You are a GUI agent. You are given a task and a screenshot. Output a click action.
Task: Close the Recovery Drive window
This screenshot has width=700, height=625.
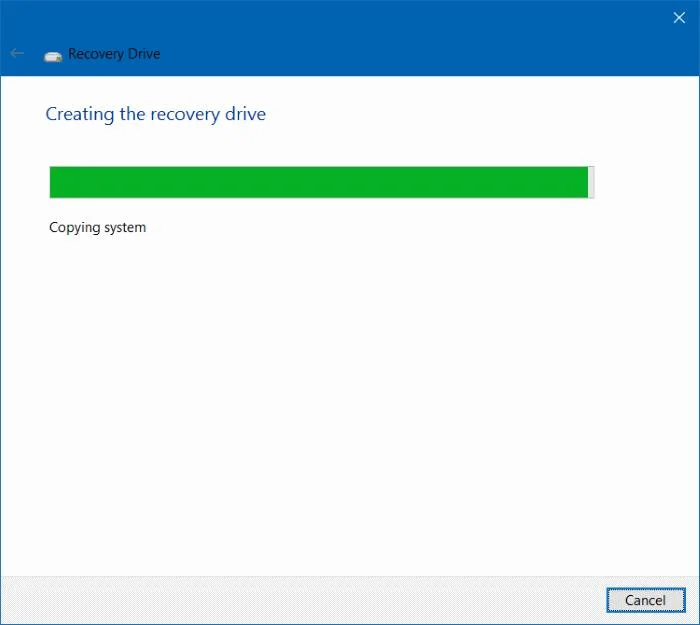679,17
